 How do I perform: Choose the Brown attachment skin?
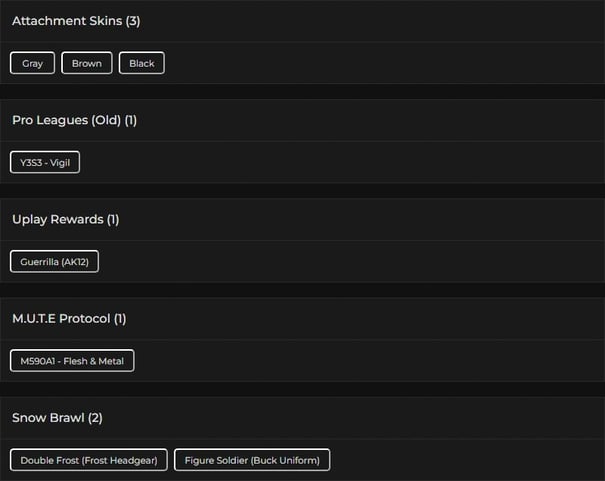[87, 63]
